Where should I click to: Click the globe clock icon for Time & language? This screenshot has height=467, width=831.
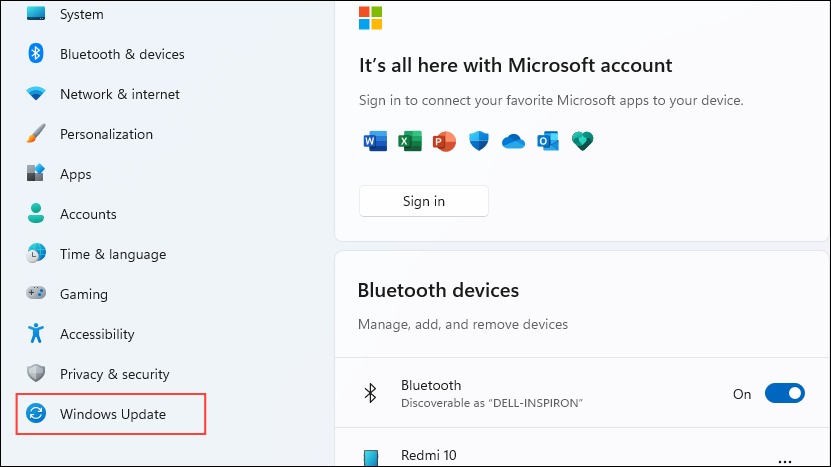pyautogui.click(x=36, y=253)
